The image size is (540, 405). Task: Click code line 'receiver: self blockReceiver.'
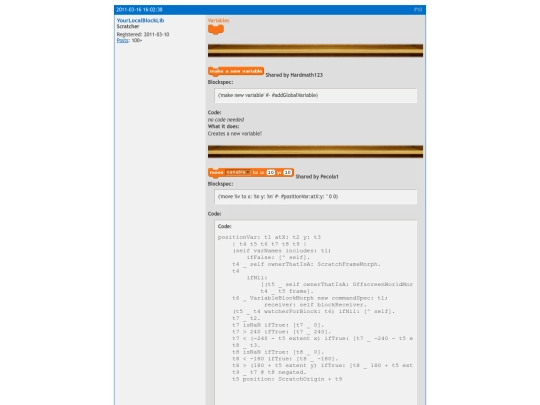[315, 305]
